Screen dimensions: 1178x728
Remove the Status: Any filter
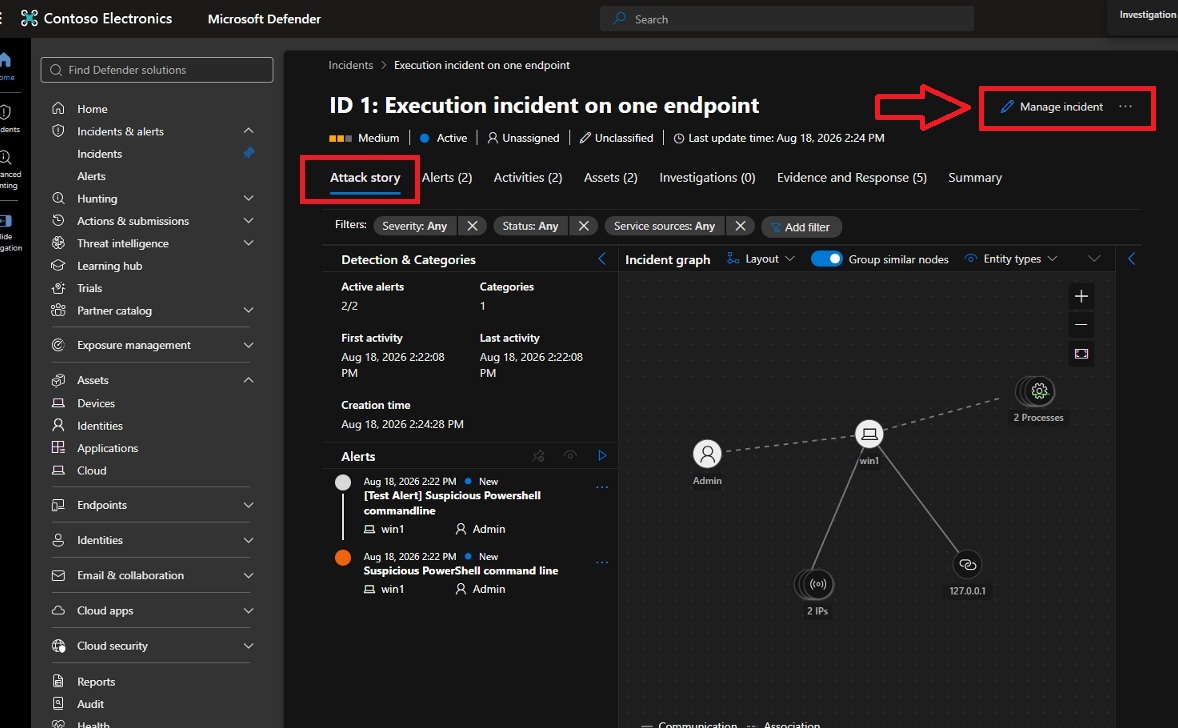coord(583,226)
